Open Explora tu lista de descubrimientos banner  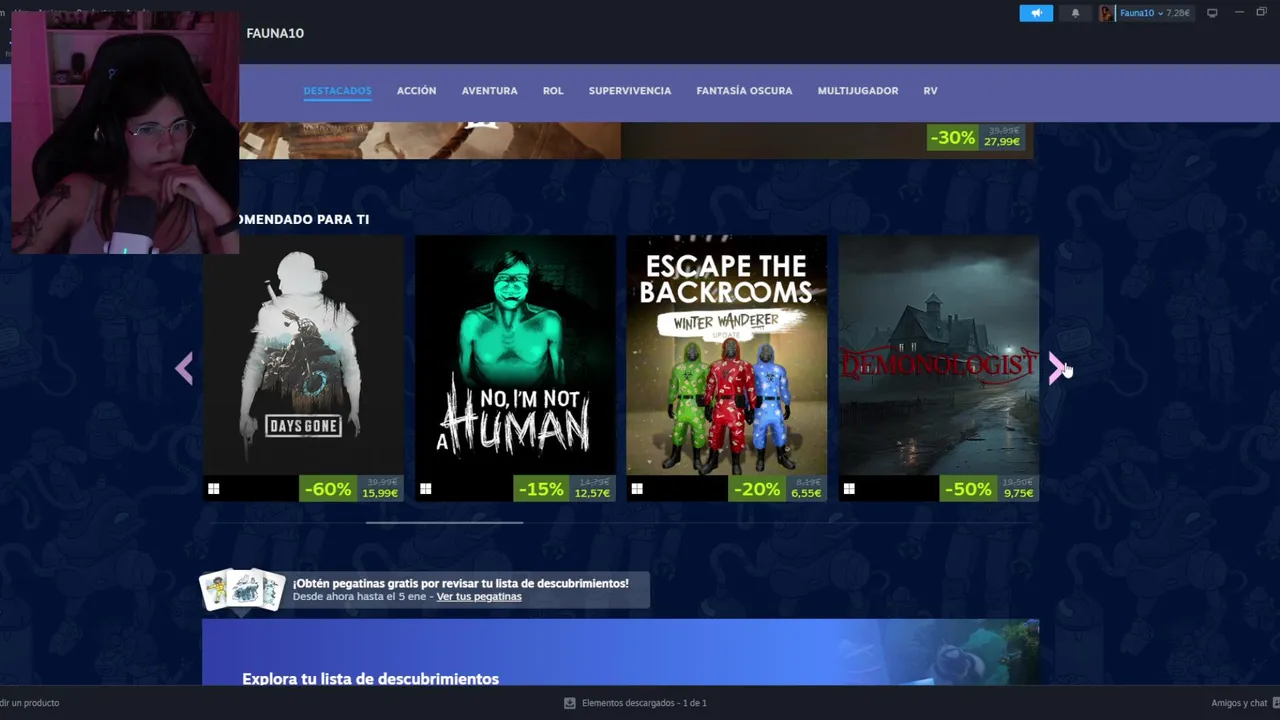620,652
